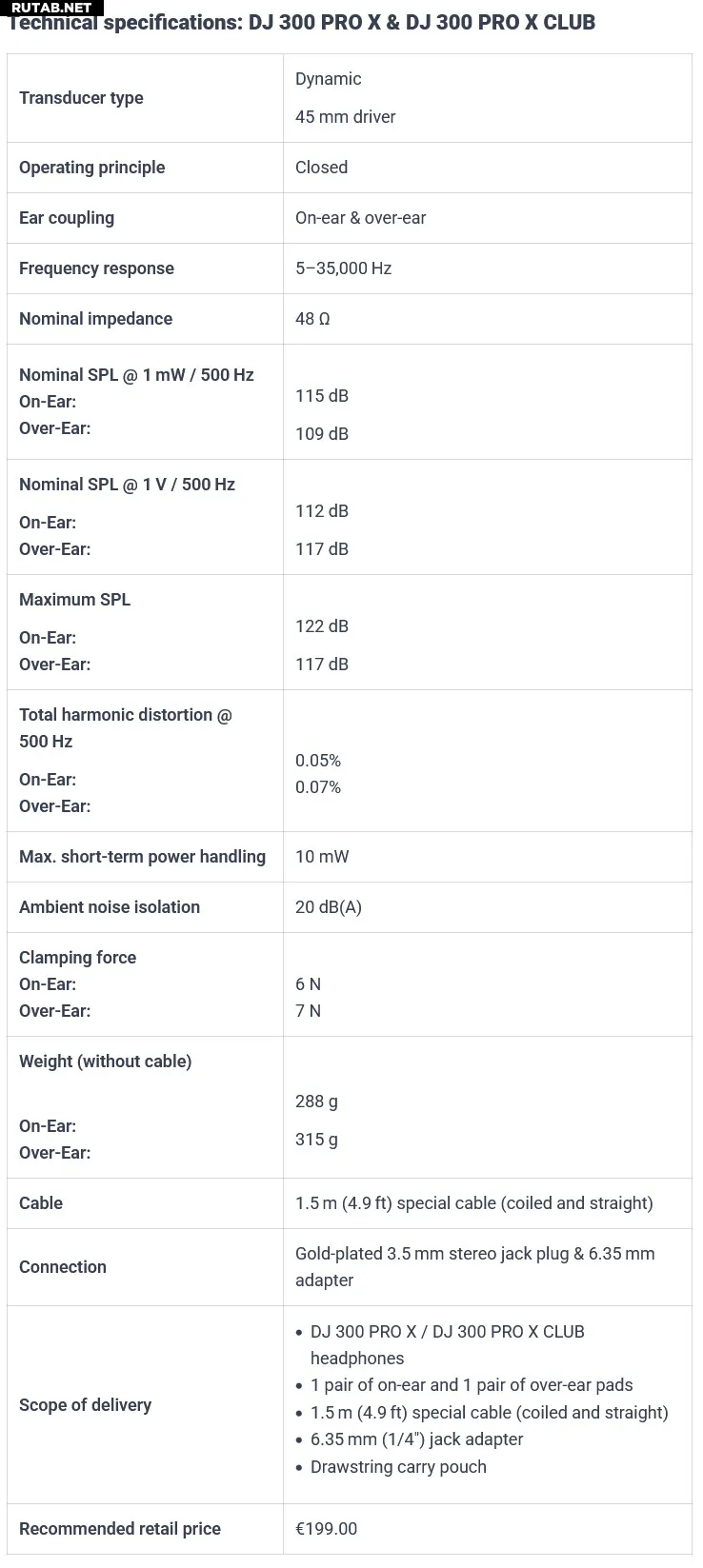Click Nominal SPL @ 1 V label

[x=127, y=485]
